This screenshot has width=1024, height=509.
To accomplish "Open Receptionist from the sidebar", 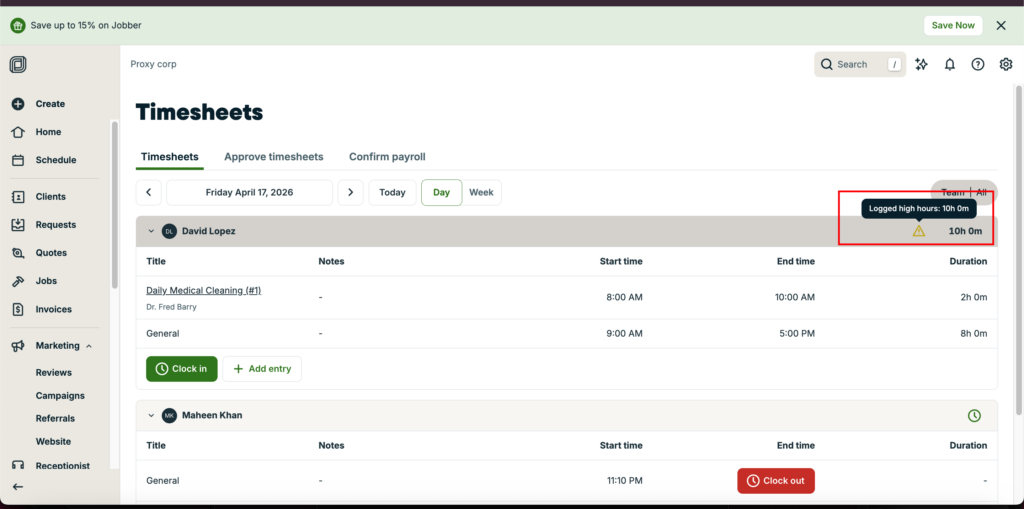I will pos(63,466).
